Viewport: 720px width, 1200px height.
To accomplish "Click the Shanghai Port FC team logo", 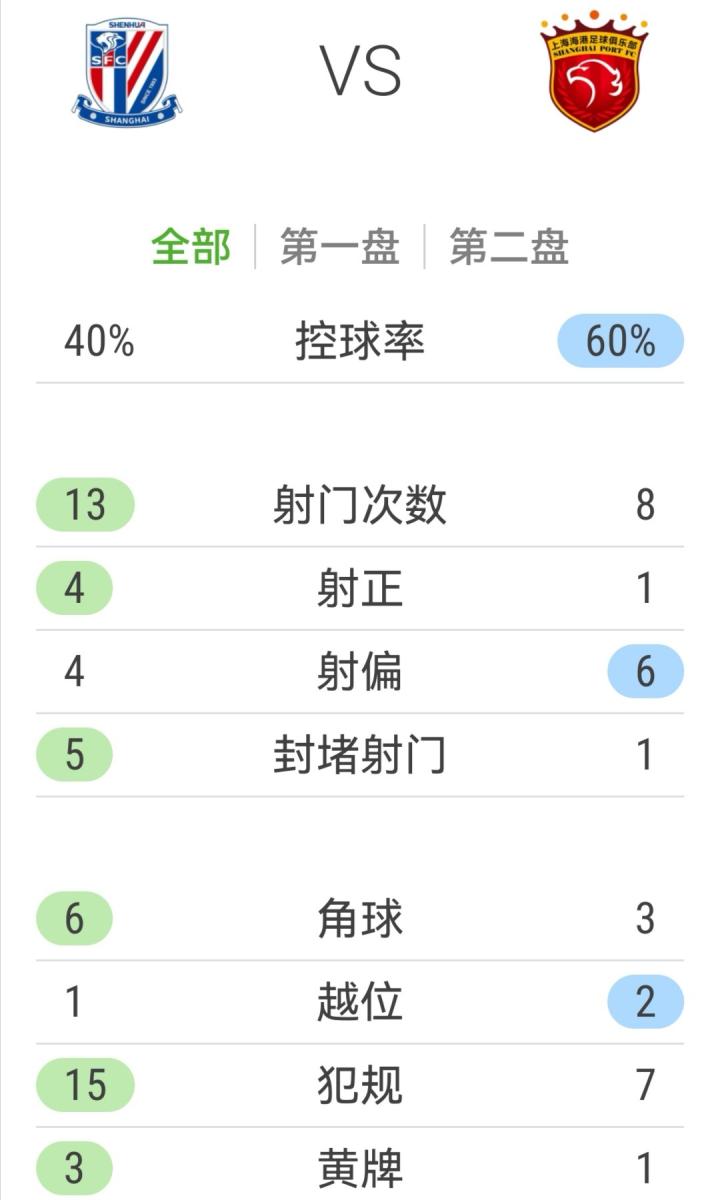I will pyautogui.click(x=594, y=72).
